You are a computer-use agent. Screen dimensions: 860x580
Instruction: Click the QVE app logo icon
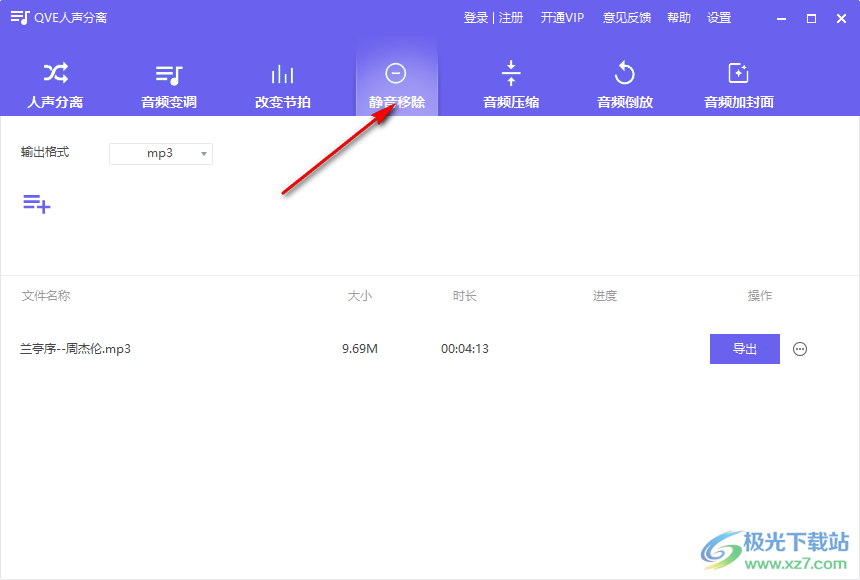18,17
